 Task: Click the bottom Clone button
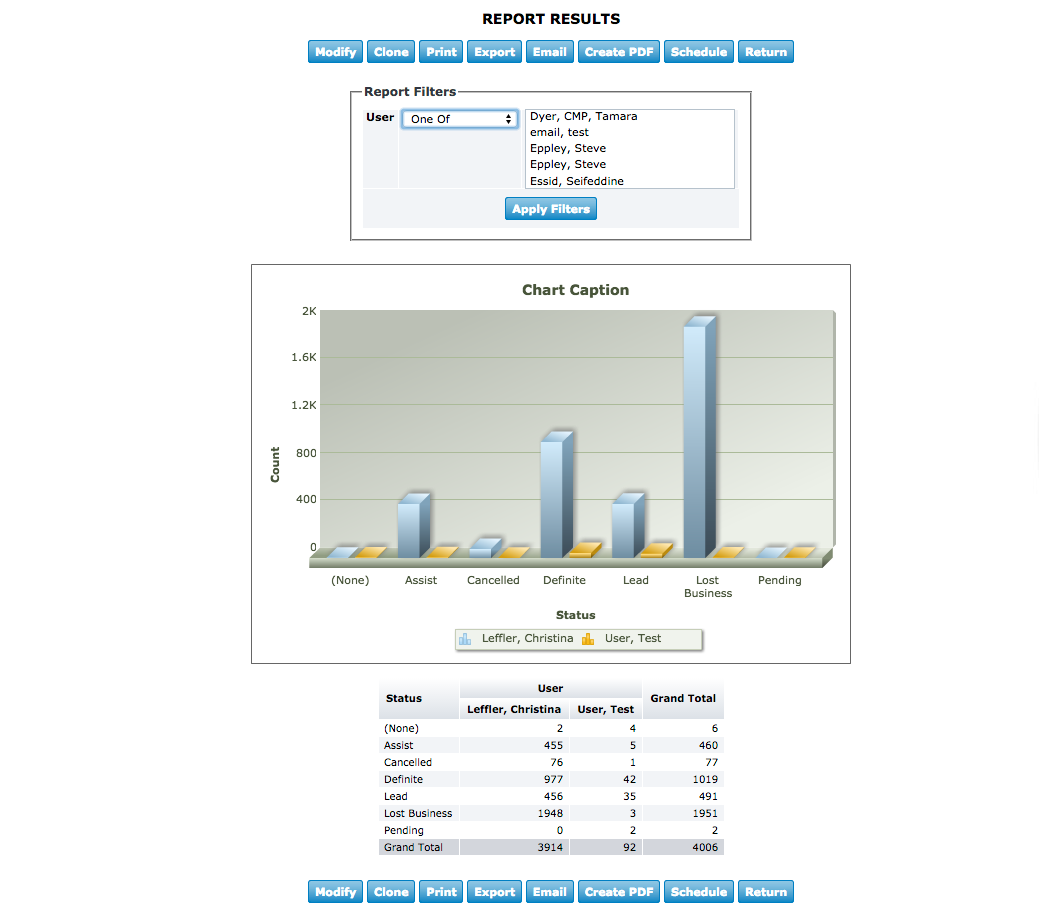(x=391, y=891)
